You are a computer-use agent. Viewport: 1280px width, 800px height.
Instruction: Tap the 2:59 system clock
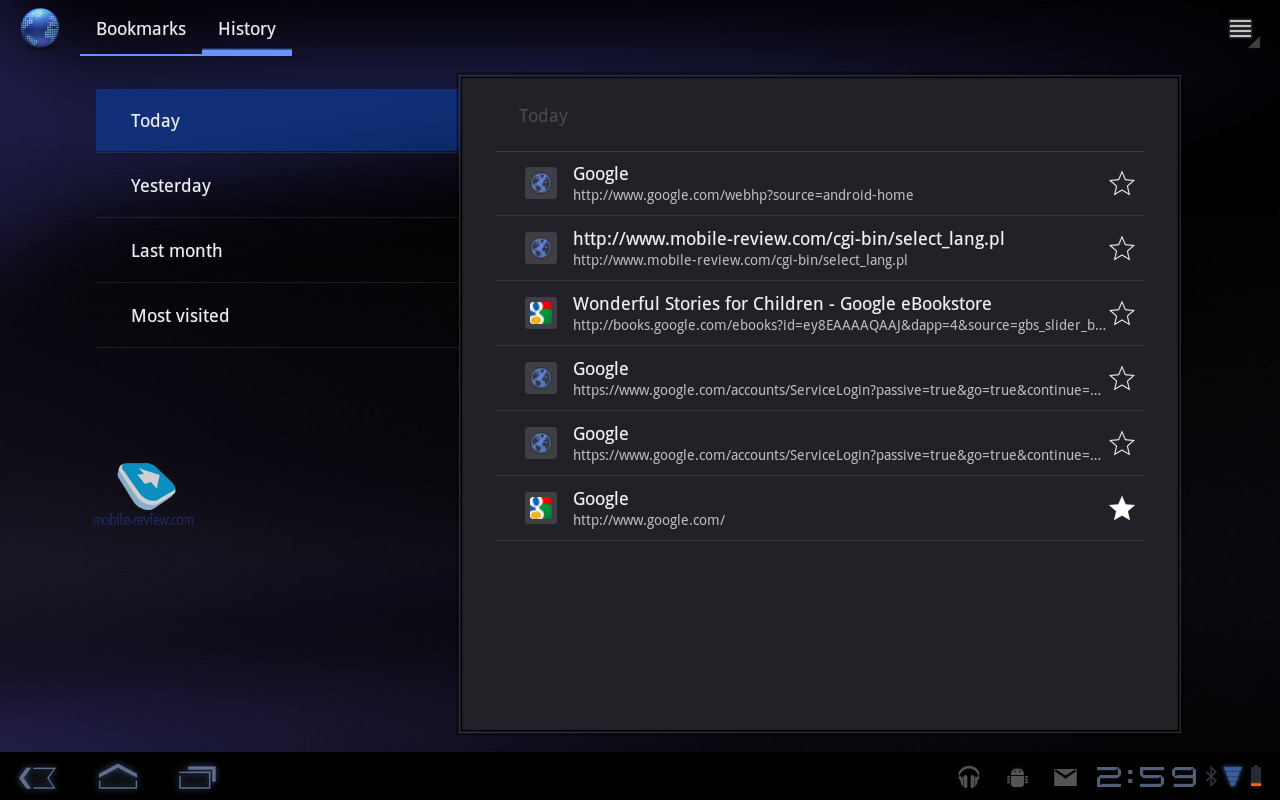[x=1146, y=777]
